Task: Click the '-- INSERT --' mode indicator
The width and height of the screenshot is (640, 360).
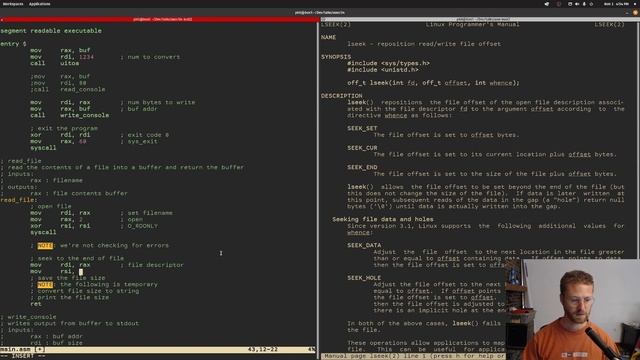Action: click(x=23, y=356)
